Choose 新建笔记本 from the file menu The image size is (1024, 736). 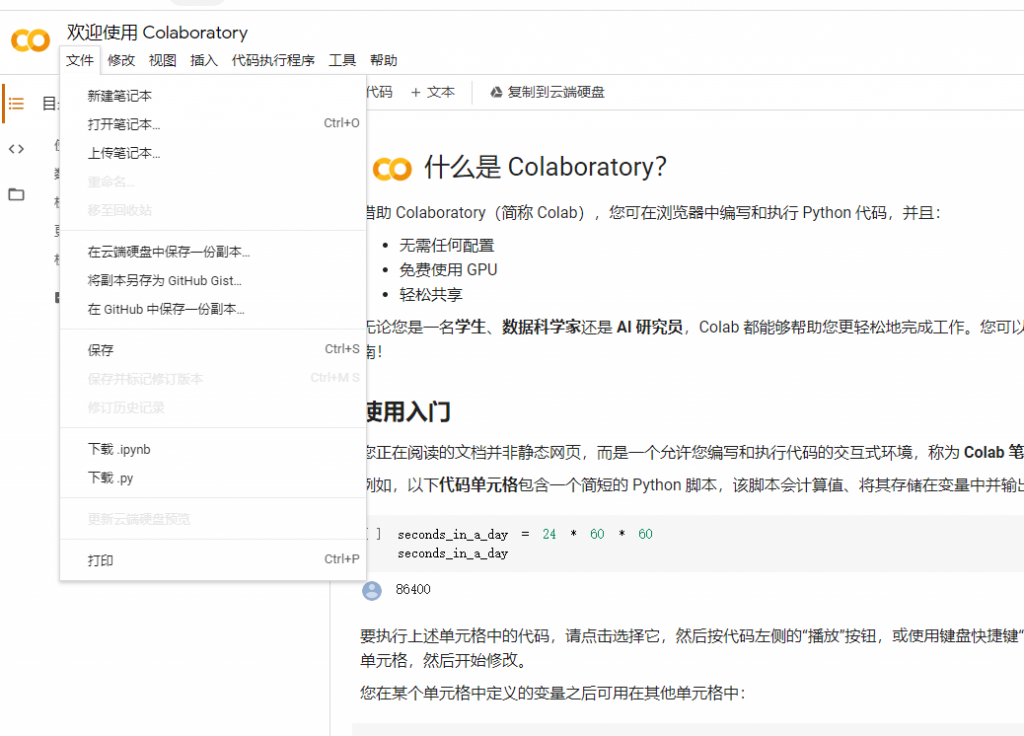click(213, 96)
